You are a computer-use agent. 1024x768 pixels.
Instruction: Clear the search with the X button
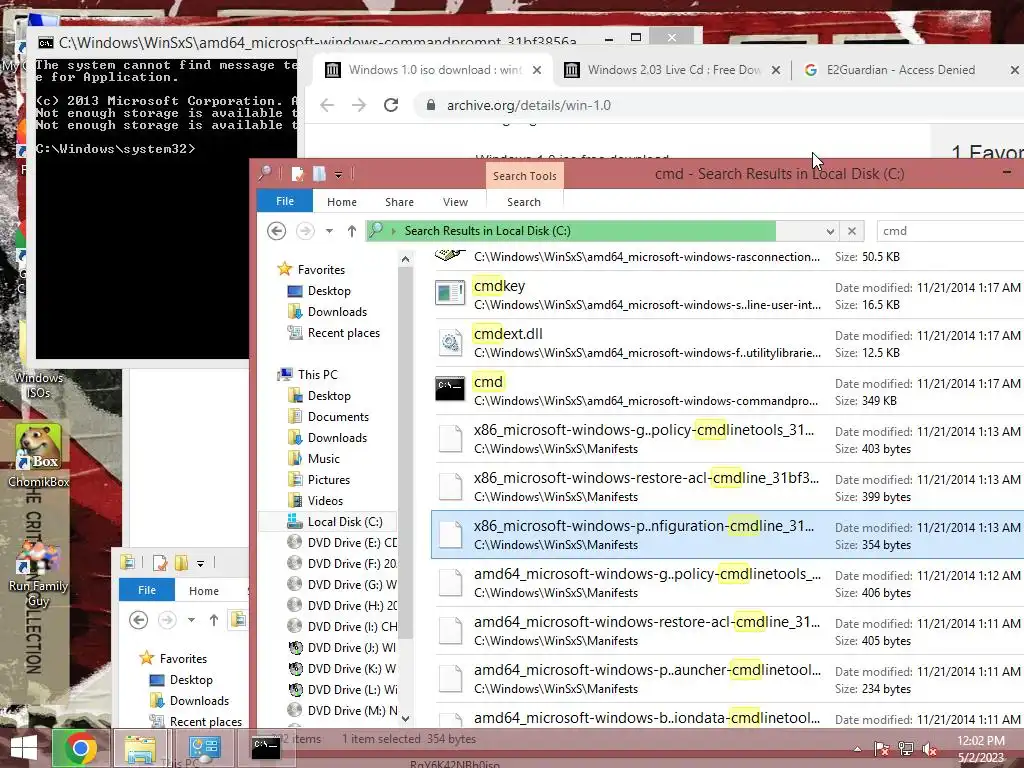pyautogui.click(x=852, y=231)
